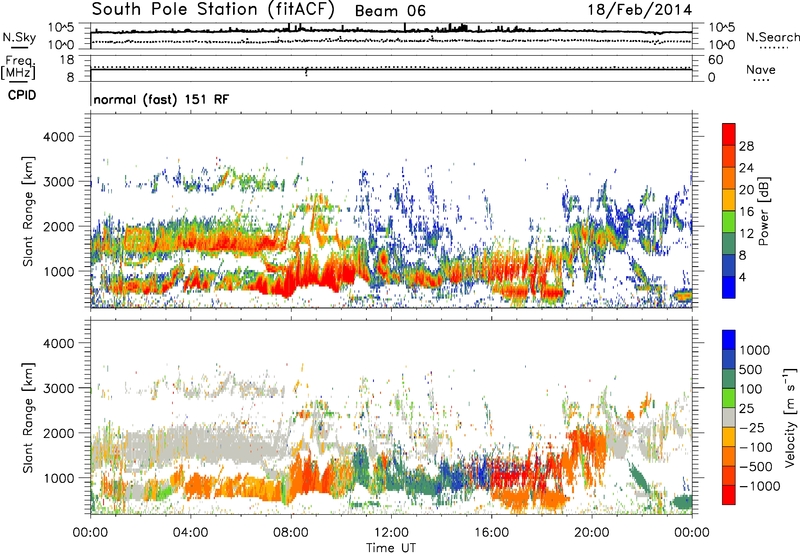Select the "28" power colorbar value
The width and height of the screenshot is (800, 554).
click(x=746, y=146)
